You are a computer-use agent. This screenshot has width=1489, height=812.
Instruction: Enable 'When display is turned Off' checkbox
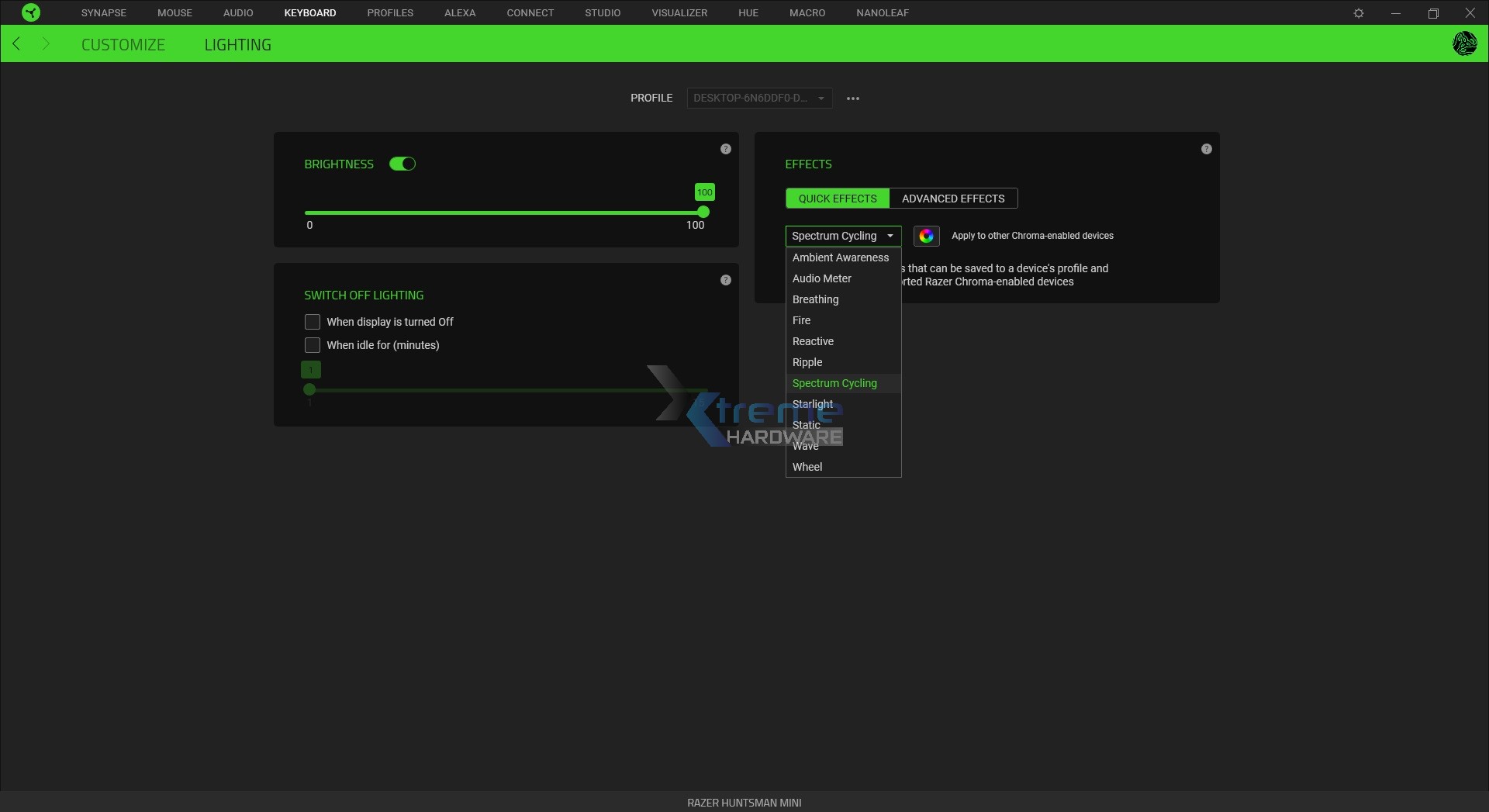[313, 322]
